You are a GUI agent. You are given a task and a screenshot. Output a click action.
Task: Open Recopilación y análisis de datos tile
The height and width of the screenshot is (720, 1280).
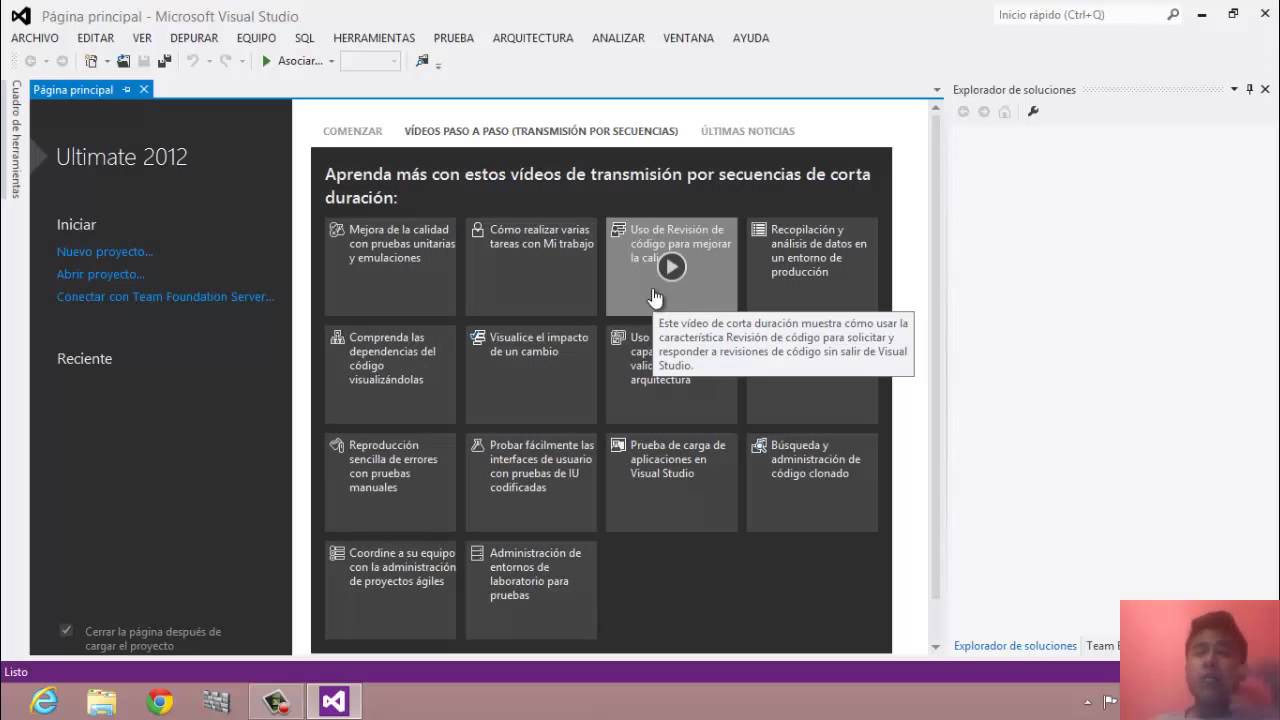[x=812, y=267]
